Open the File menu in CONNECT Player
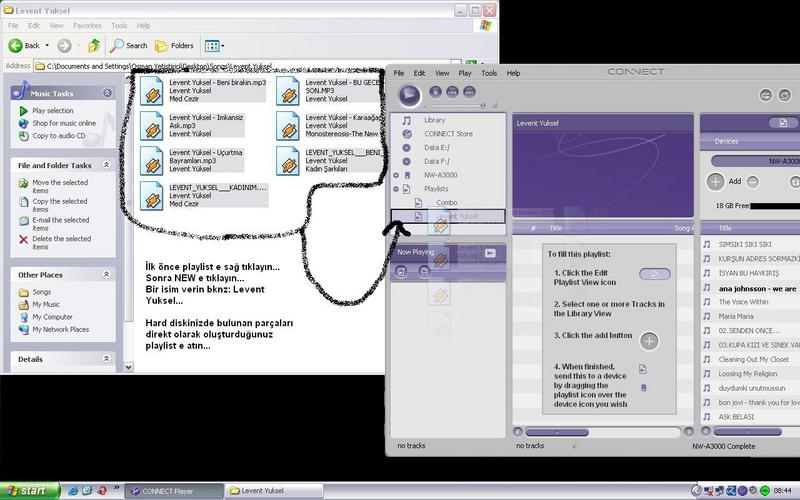Viewport: 800px width, 500px height. [x=398, y=73]
